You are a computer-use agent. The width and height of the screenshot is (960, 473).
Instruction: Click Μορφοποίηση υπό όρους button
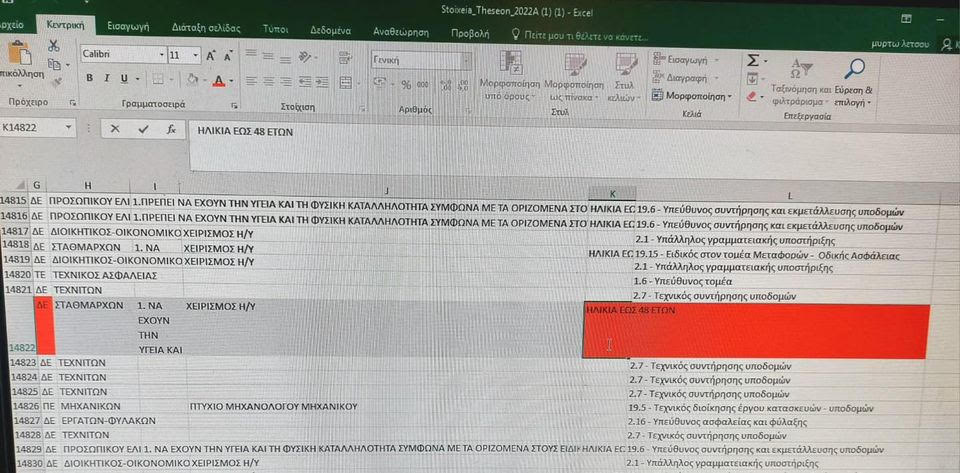(511, 75)
